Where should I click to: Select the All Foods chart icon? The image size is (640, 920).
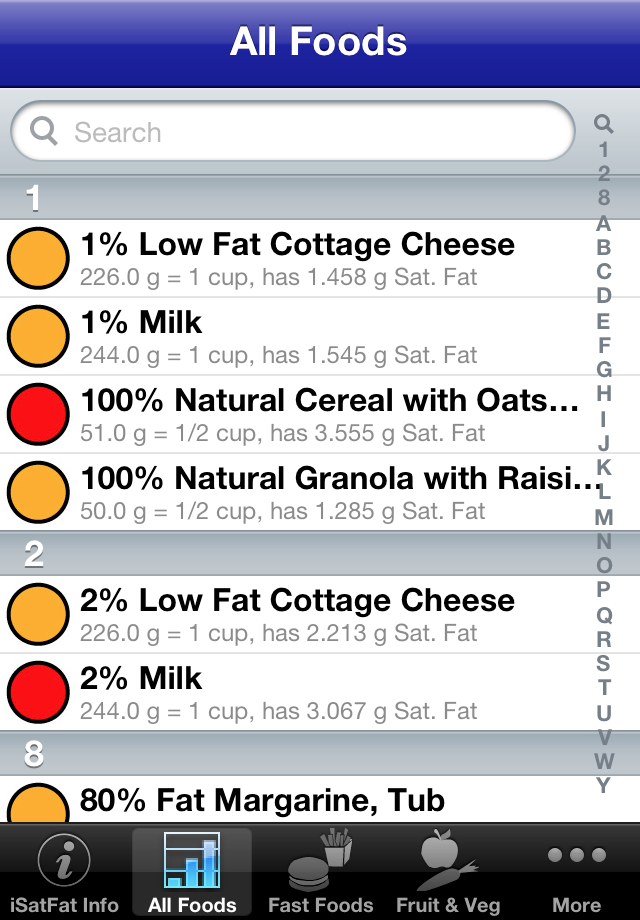(x=192, y=860)
